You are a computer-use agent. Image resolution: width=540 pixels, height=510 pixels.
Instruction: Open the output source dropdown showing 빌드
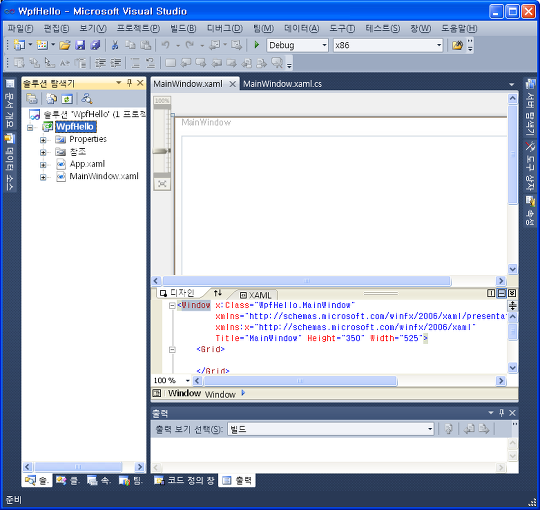pyautogui.click(x=331, y=429)
